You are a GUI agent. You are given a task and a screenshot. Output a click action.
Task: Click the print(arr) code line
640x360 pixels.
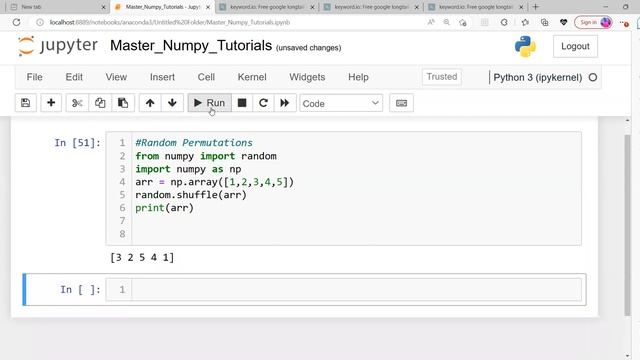click(164, 208)
